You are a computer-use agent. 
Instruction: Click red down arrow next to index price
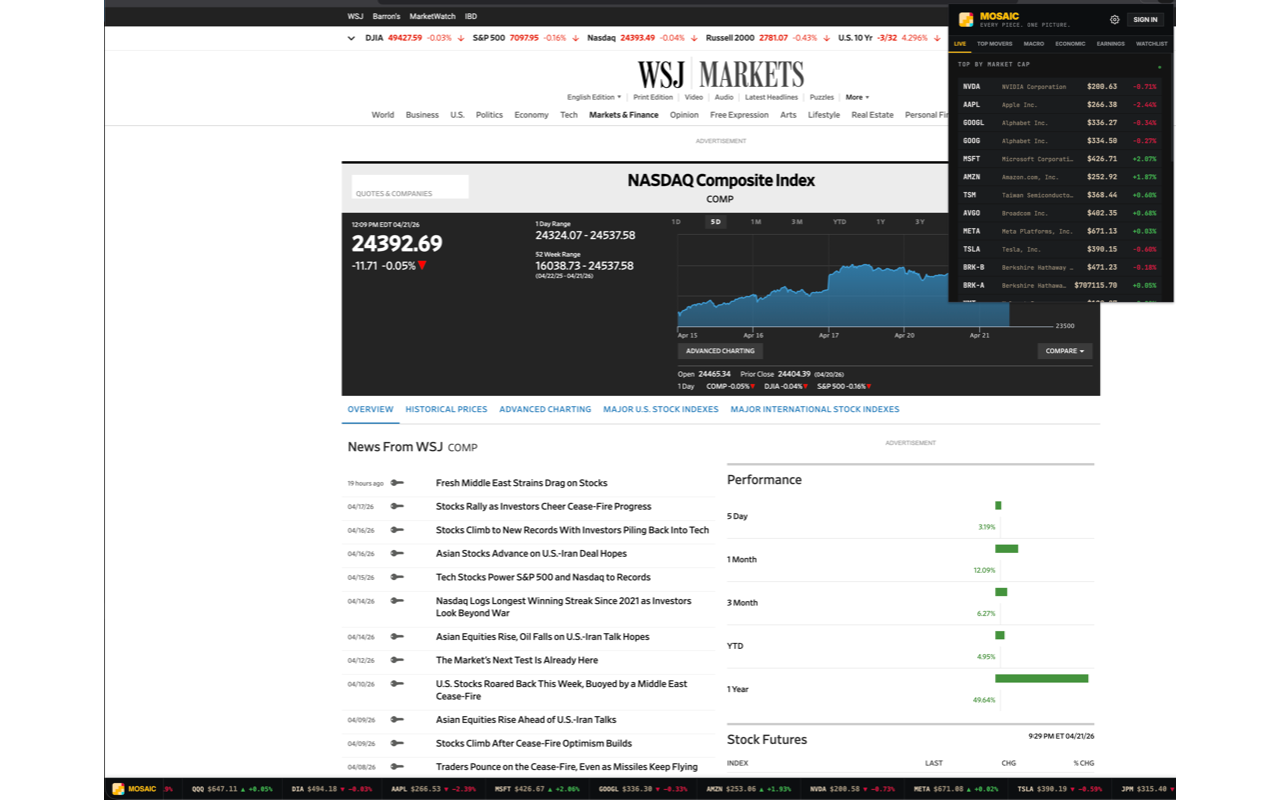pos(422,266)
